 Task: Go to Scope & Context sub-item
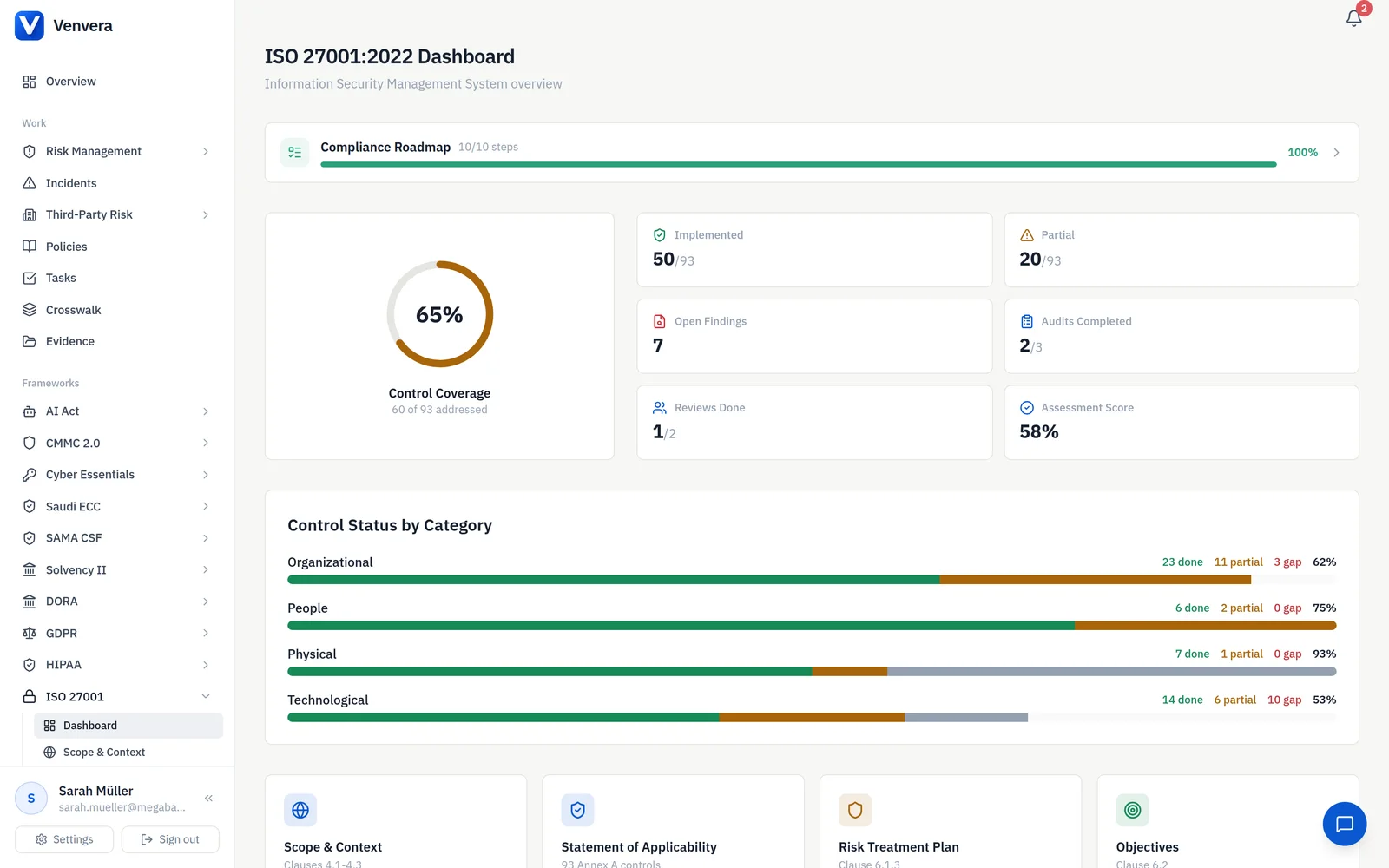(x=128, y=752)
